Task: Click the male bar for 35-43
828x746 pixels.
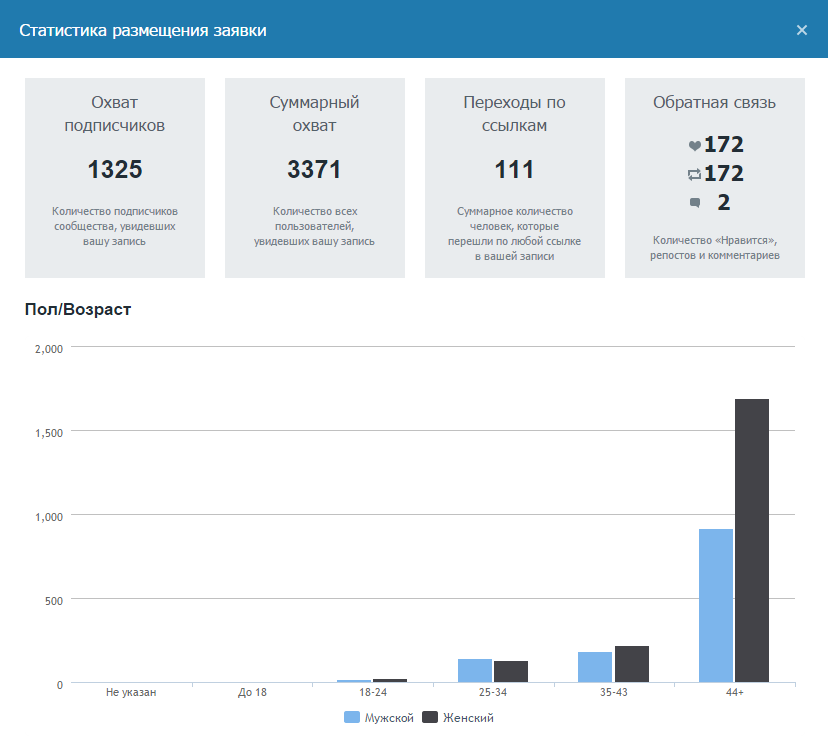Action: 595,668
